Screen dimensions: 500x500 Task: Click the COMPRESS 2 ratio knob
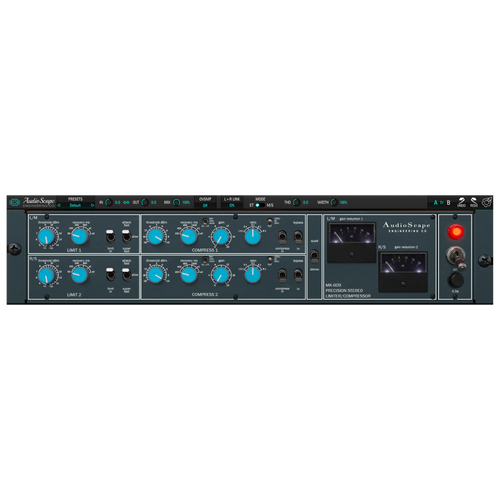(253, 275)
